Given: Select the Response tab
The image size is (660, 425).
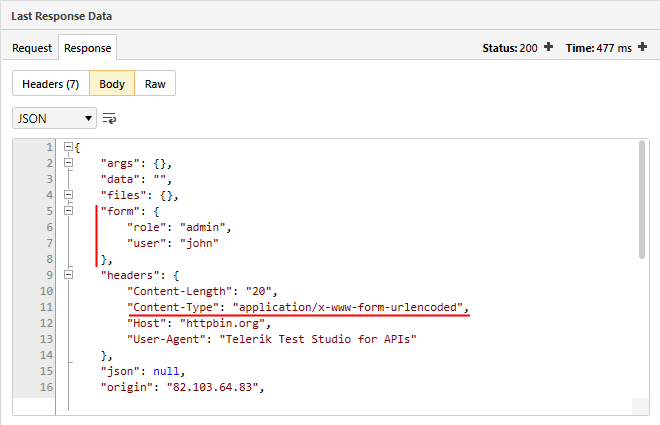Looking at the screenshot, I should [88, 48].
